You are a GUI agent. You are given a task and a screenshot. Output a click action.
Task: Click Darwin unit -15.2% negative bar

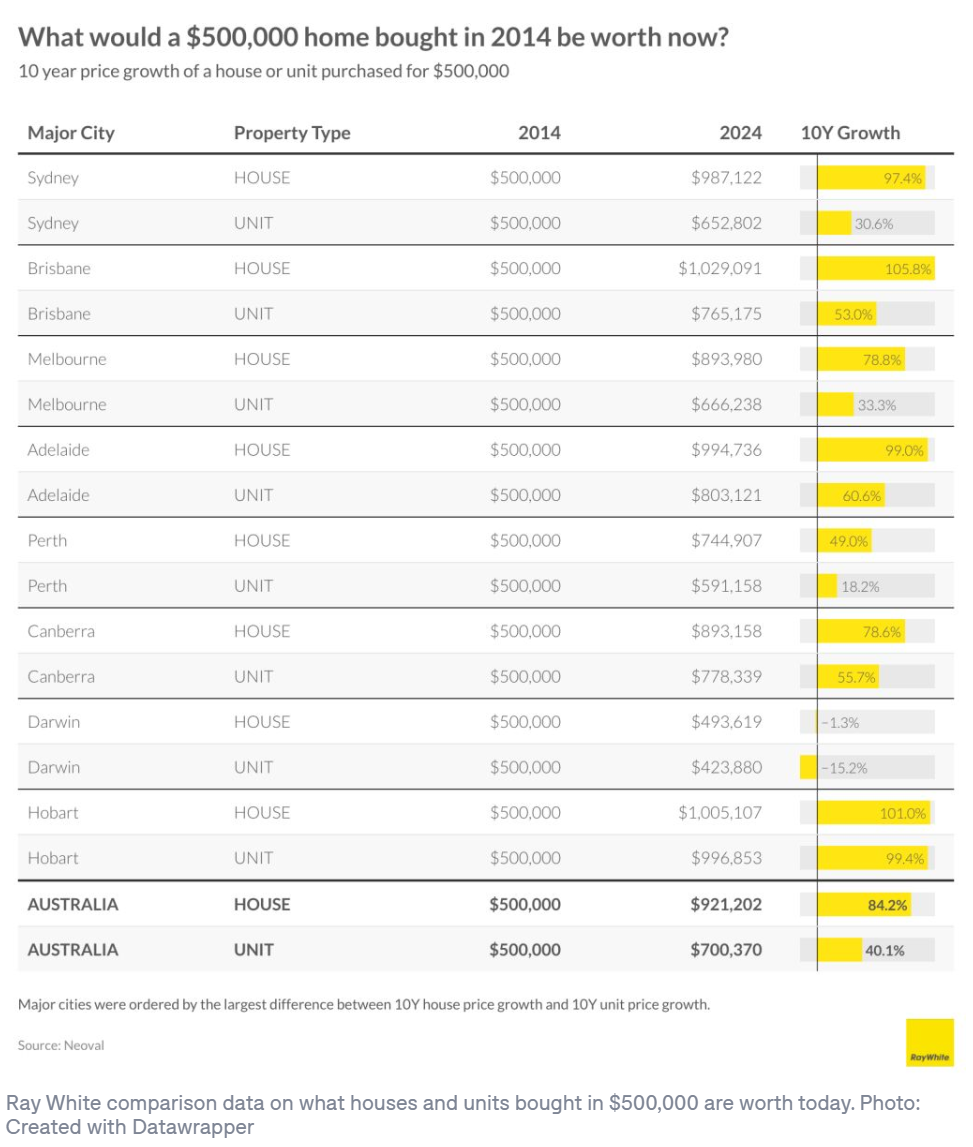click(808, 767)
